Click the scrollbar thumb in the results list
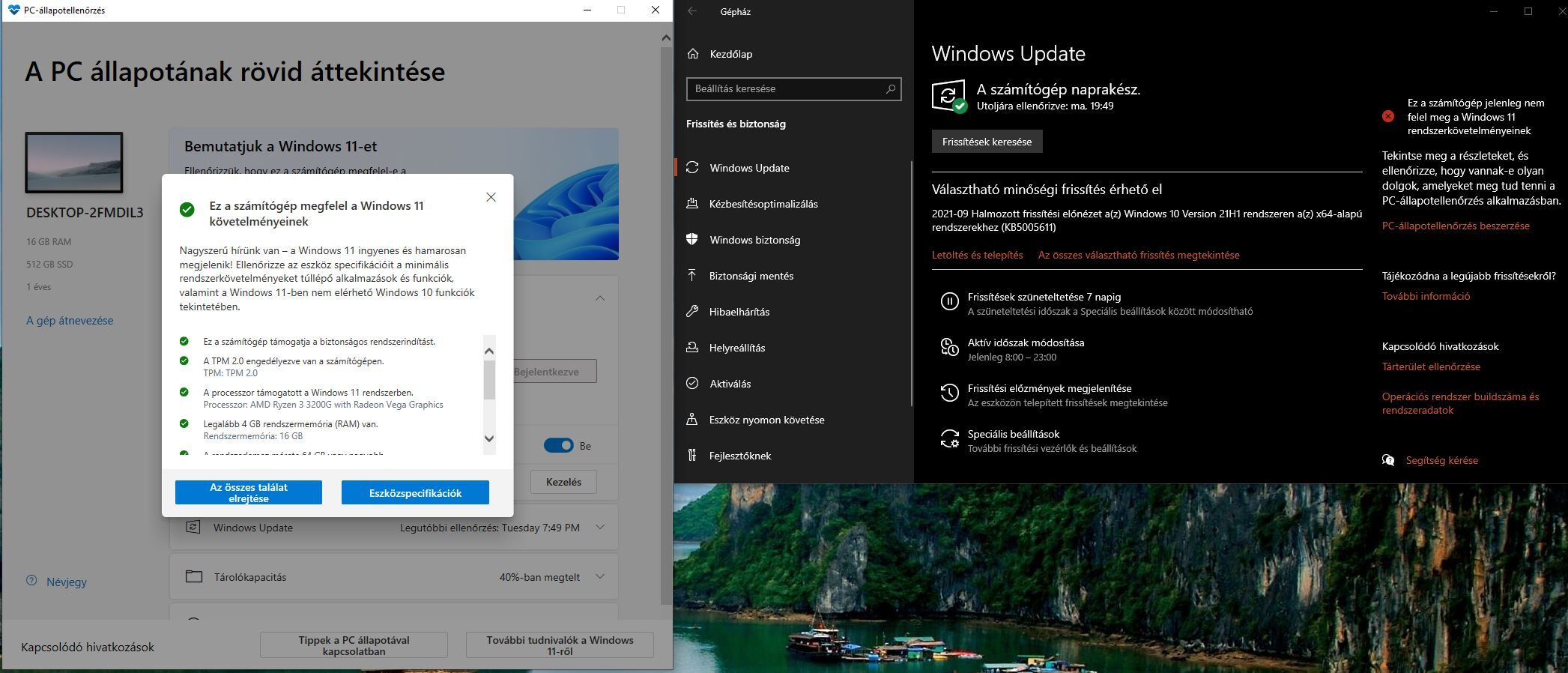The width and height of the screenshot is (1568, 673). (489, 380)
